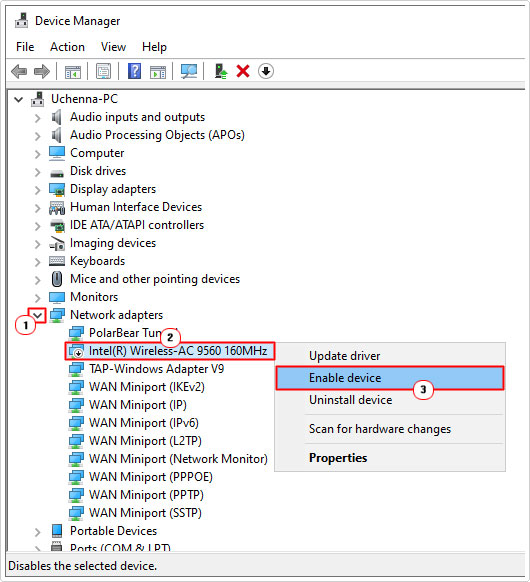Viewport: 530px width, 582px height.
Task: Click the Audio inputs and outputs speaker icon
Action: click(56, 117)
